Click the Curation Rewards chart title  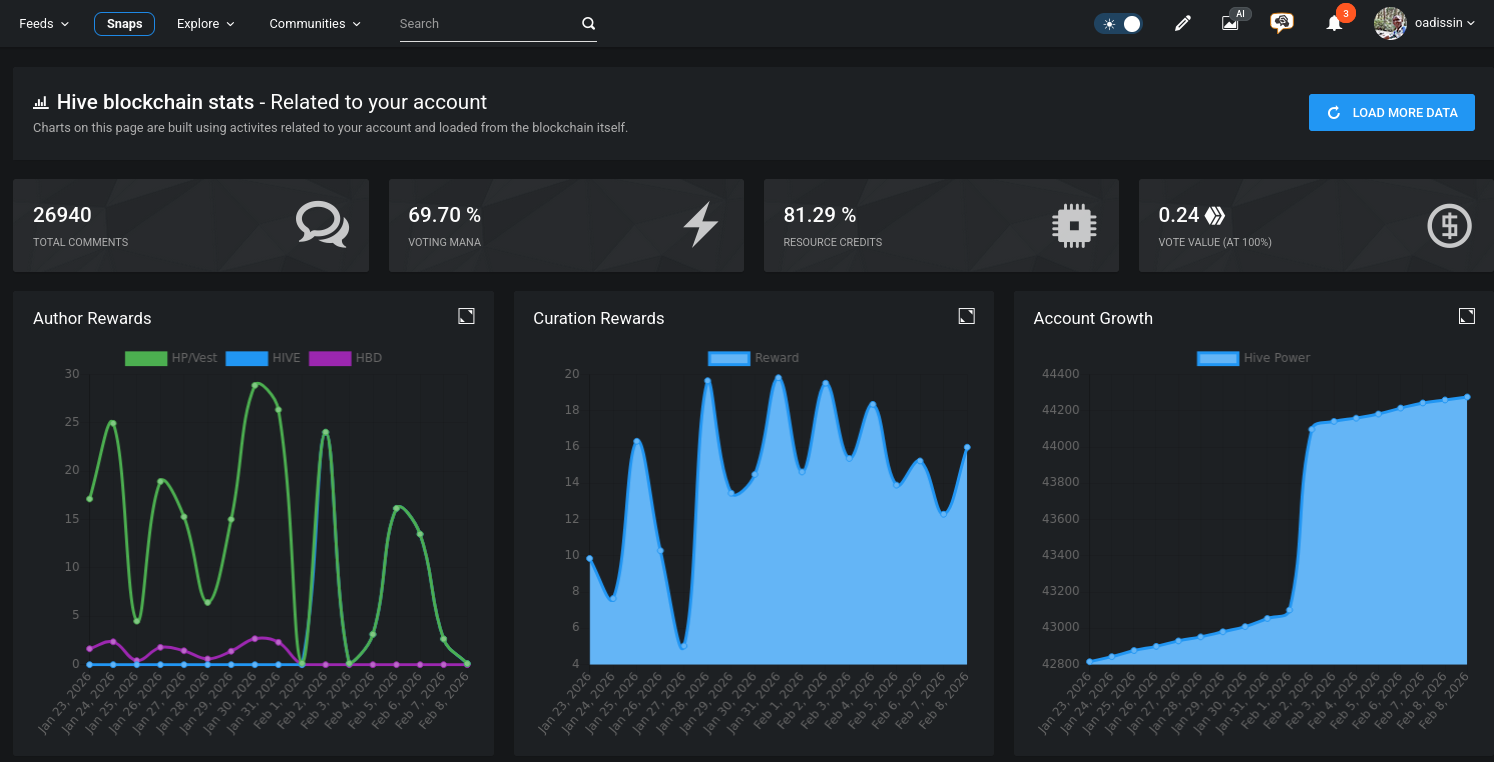tap(599, 318)
